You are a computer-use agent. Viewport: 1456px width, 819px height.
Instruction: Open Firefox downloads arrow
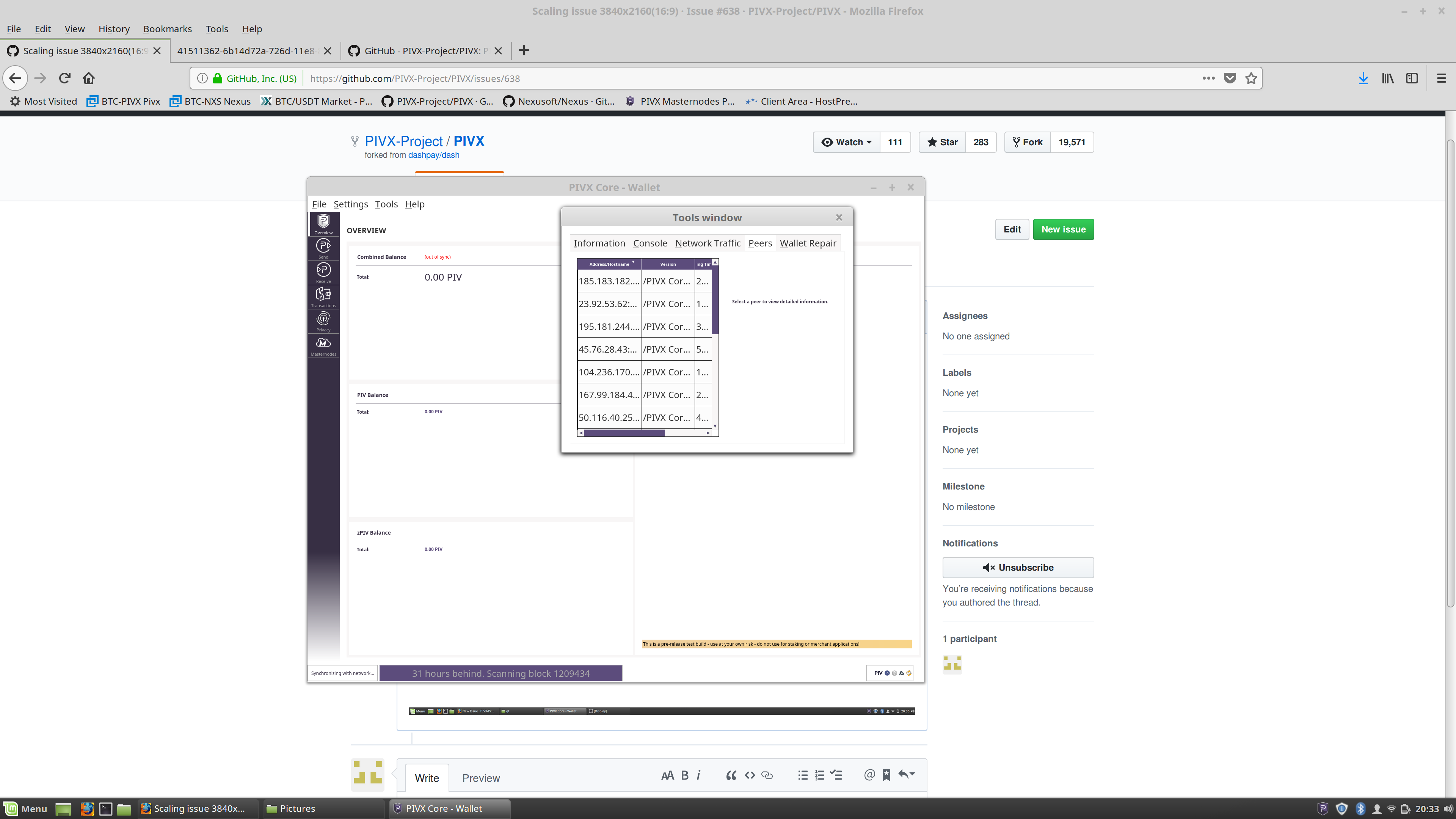pos(1363,78)
